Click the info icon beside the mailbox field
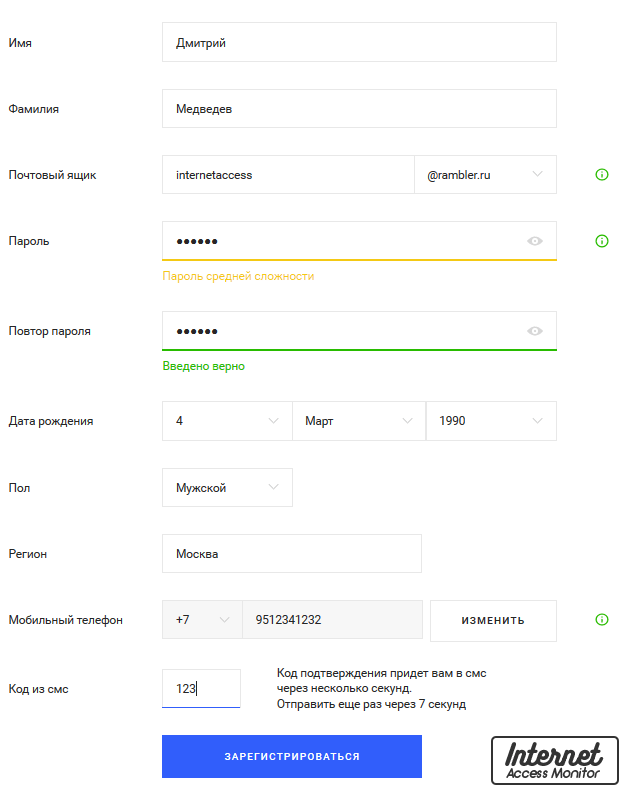Screen dimensions: 629x793 pyautogui.click(x=602, y=174)
